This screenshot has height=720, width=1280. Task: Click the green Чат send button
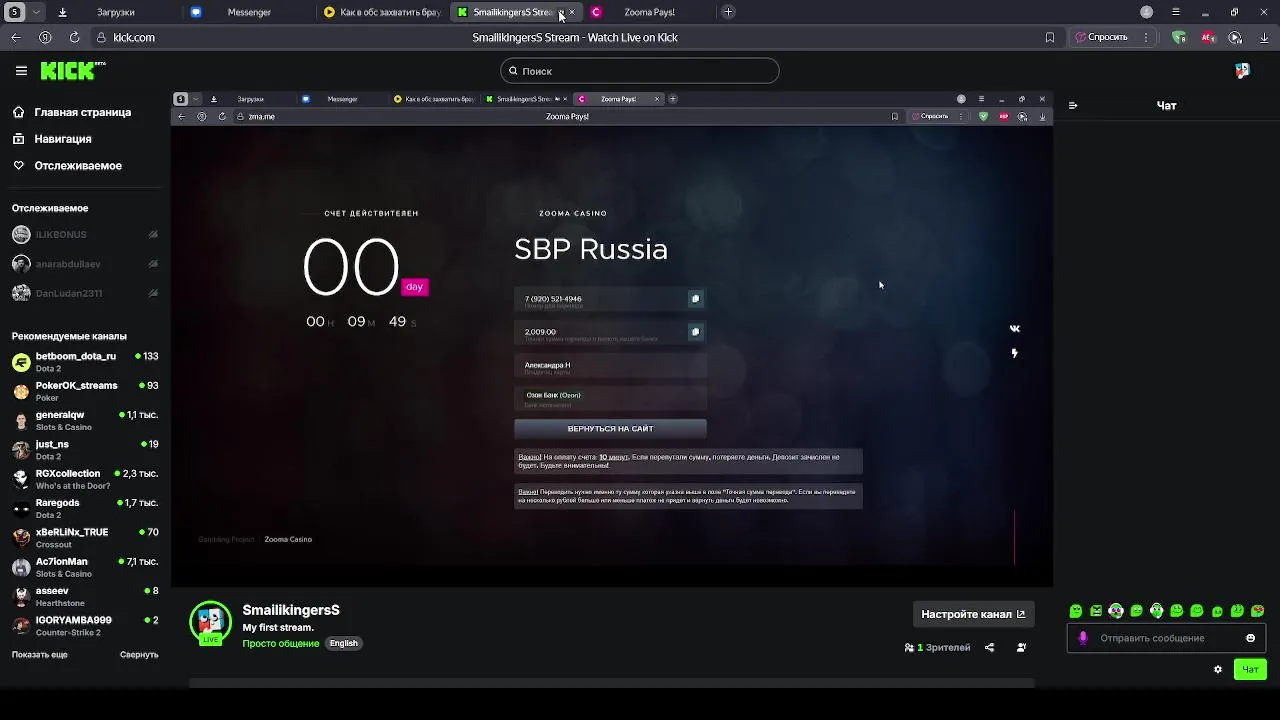[x=1250, y=670]
